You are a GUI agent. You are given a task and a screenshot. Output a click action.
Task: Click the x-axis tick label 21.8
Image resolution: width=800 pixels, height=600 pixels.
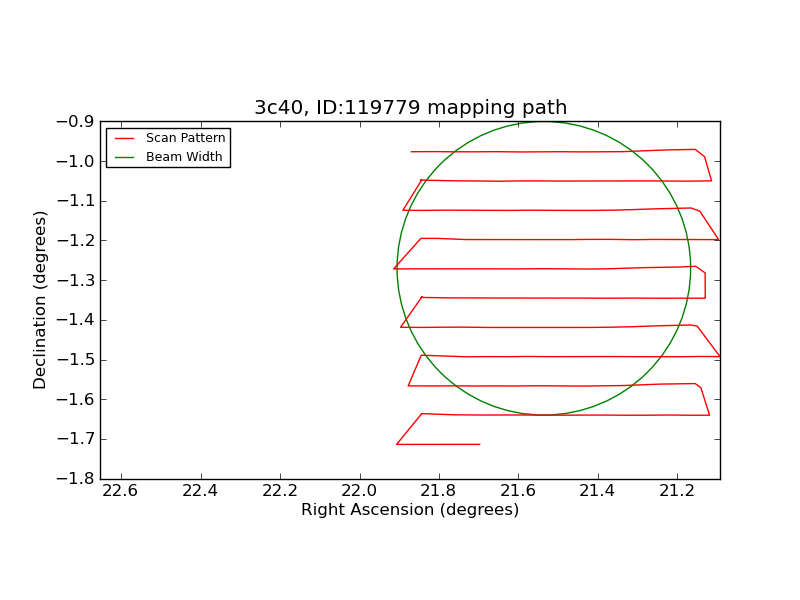(438, 491)
